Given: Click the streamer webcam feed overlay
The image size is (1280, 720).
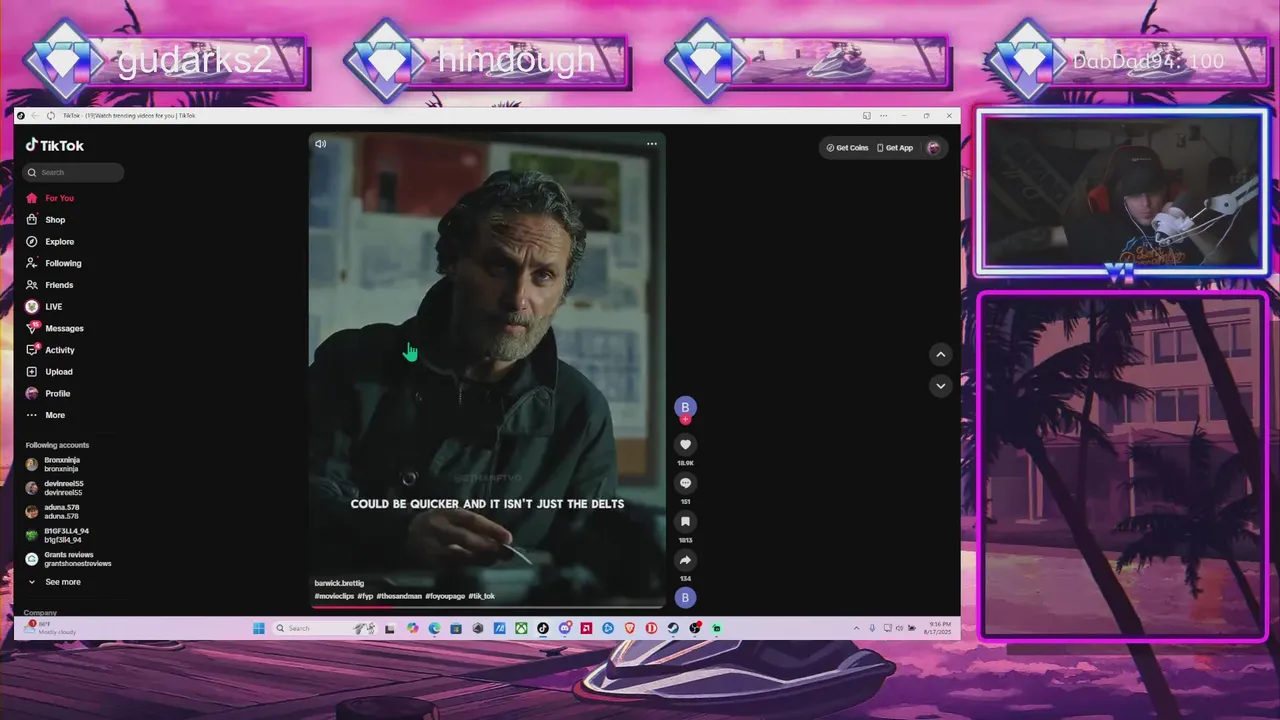Looking at the screenshot, I should 1122,192.
